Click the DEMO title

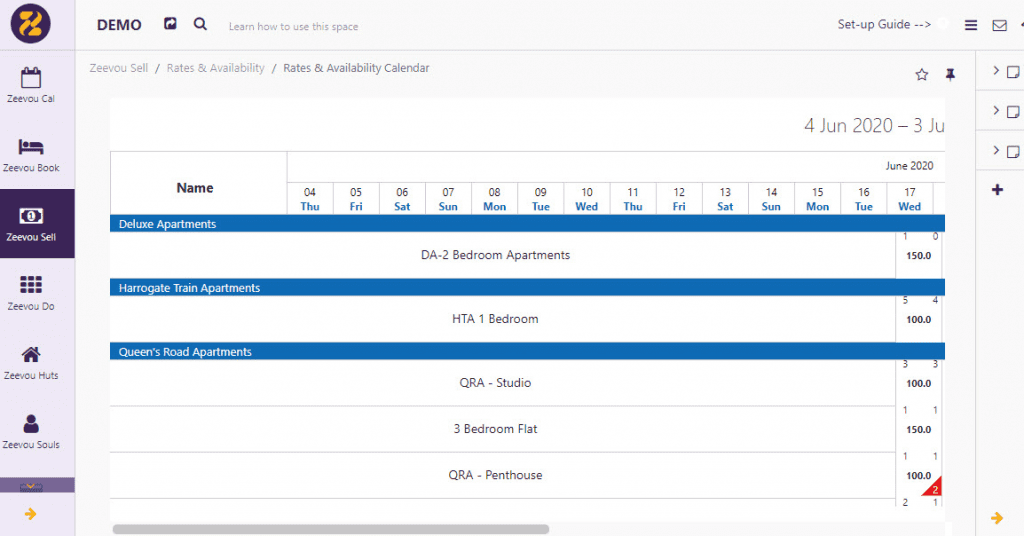[x=119, y=25]
